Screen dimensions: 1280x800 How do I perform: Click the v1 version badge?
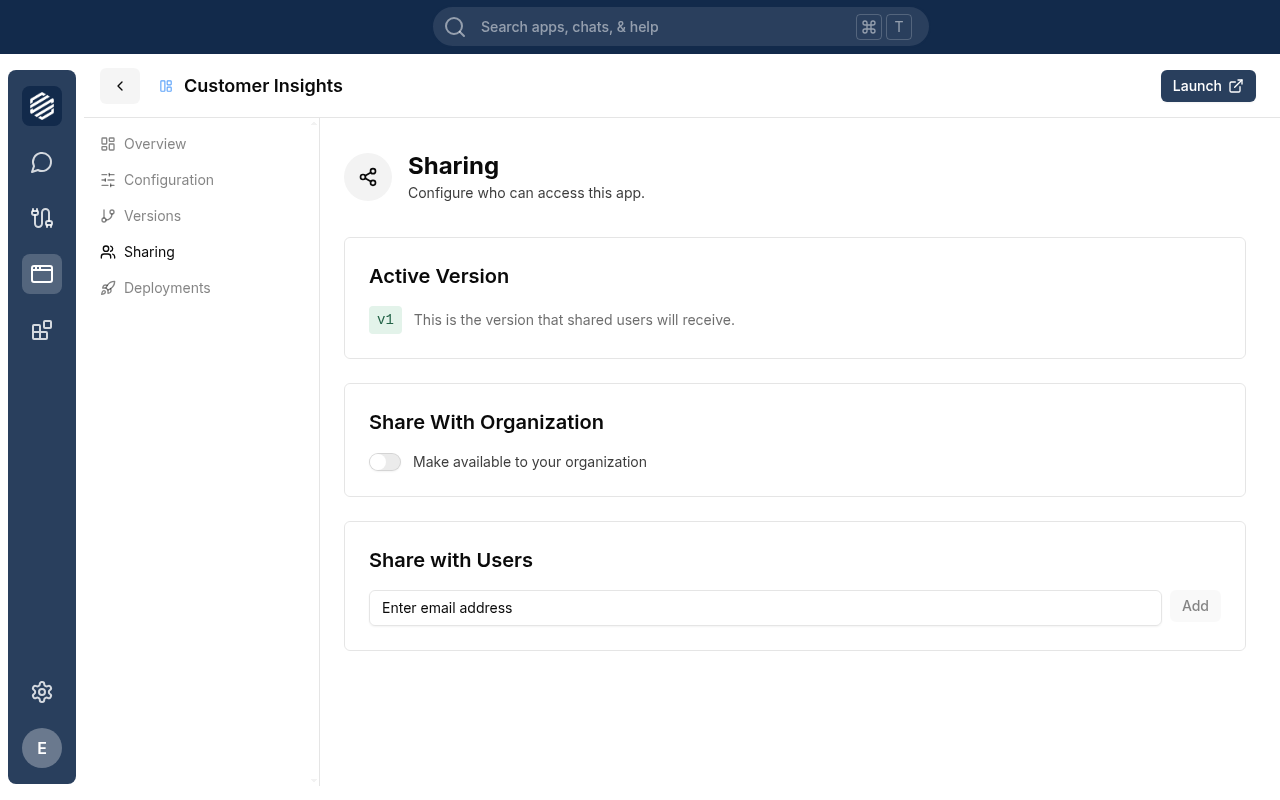tap(385, 320)
